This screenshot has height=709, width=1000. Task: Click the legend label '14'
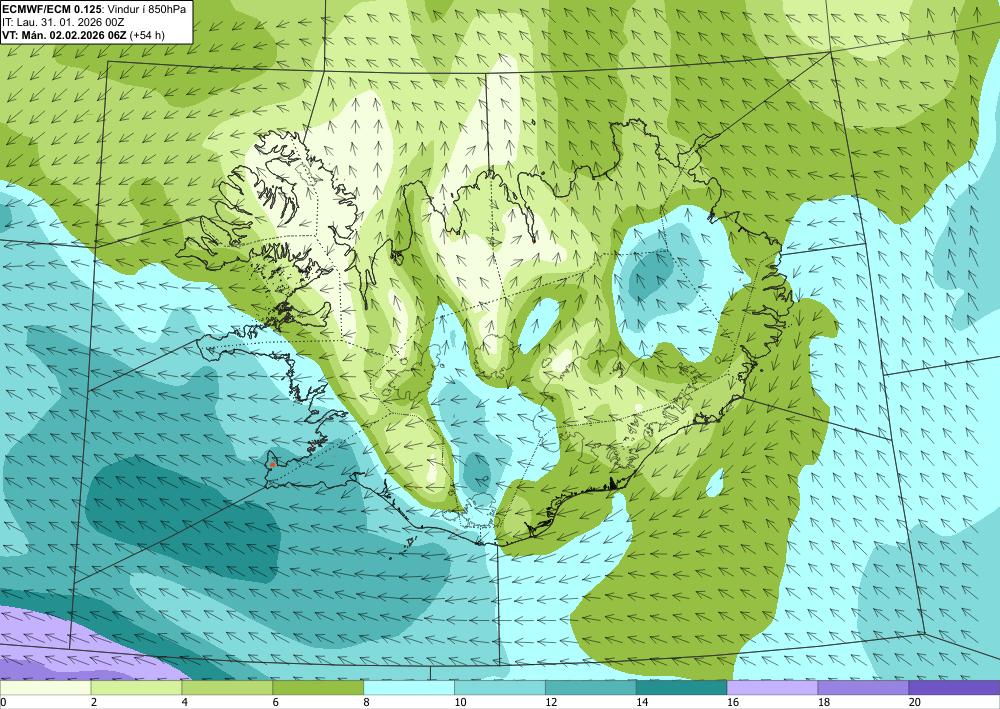(x=642, y=703)
